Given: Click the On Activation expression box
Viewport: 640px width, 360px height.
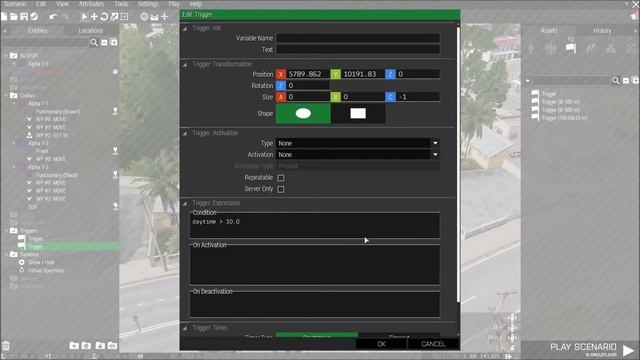Looking at the screenshot, I should pos(315,265).
